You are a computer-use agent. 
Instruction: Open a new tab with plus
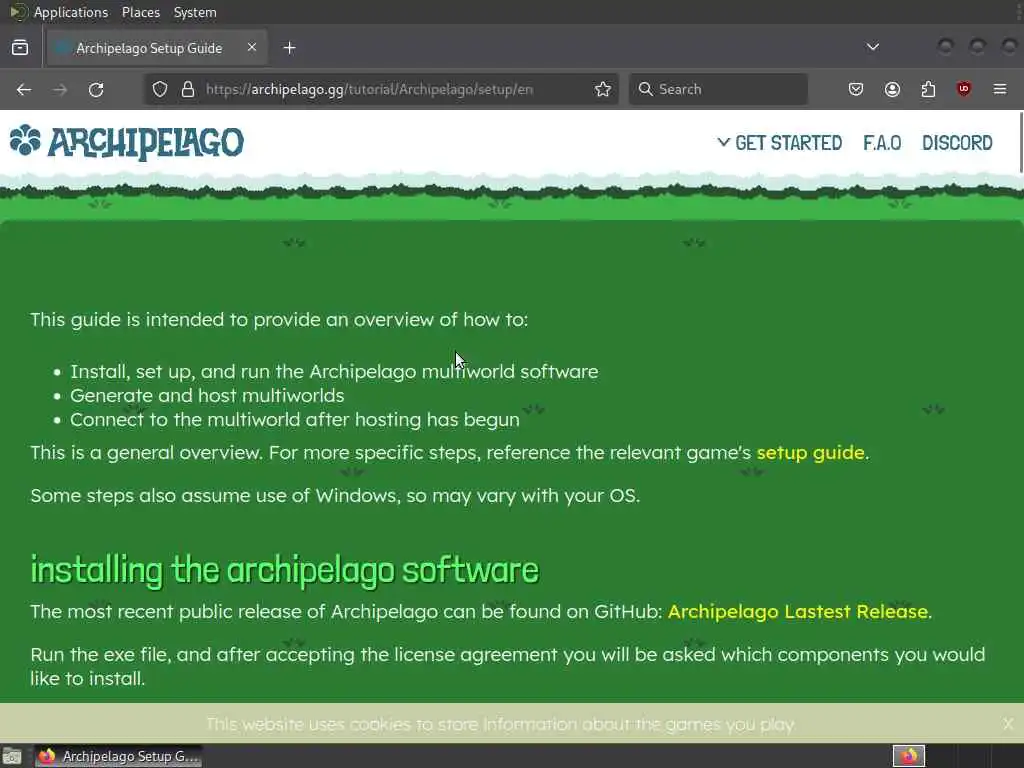point(289,48)
